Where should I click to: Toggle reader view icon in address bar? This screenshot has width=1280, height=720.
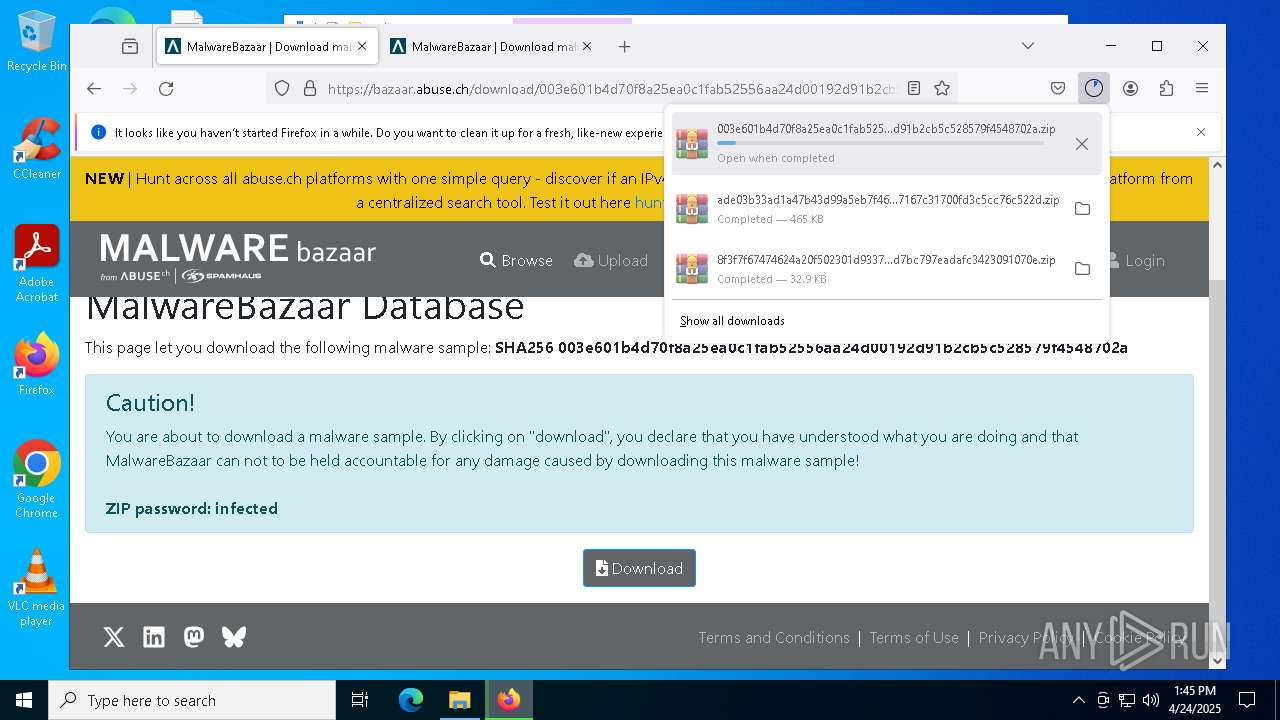(914, 88)
